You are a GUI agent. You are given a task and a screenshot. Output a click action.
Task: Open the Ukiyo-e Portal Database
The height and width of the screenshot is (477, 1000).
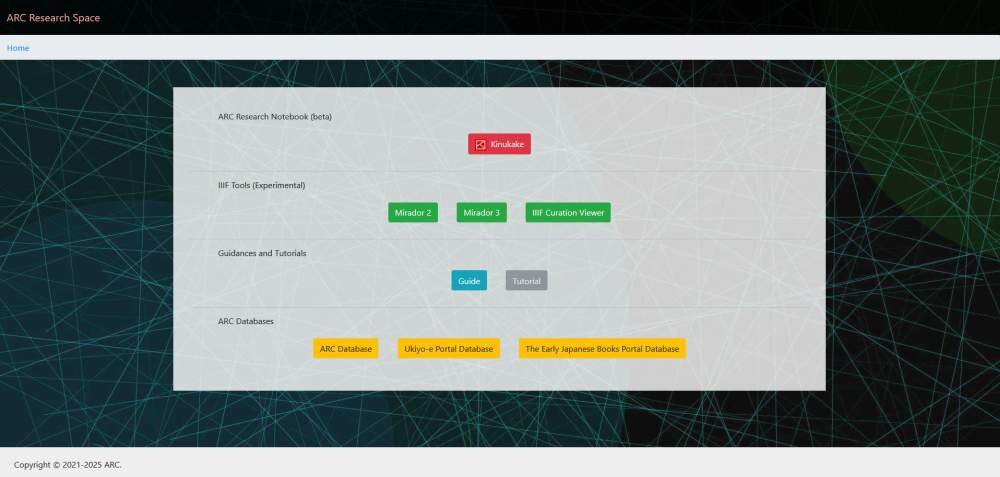point(448,349)
